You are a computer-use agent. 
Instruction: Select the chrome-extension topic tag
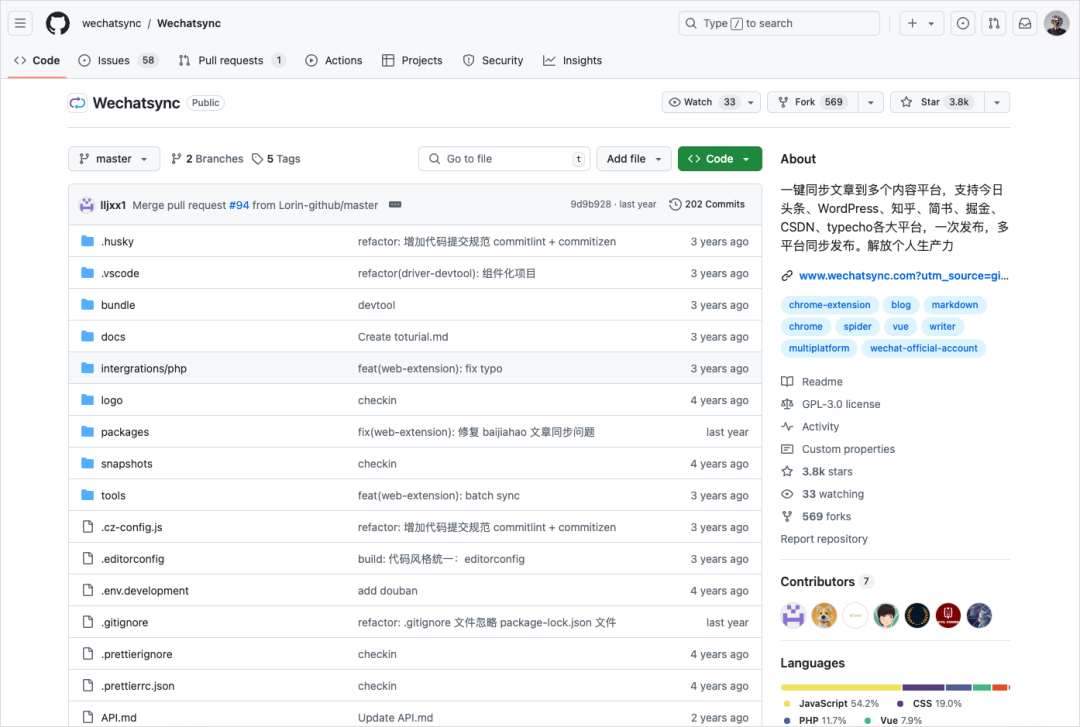coord(829,305)
